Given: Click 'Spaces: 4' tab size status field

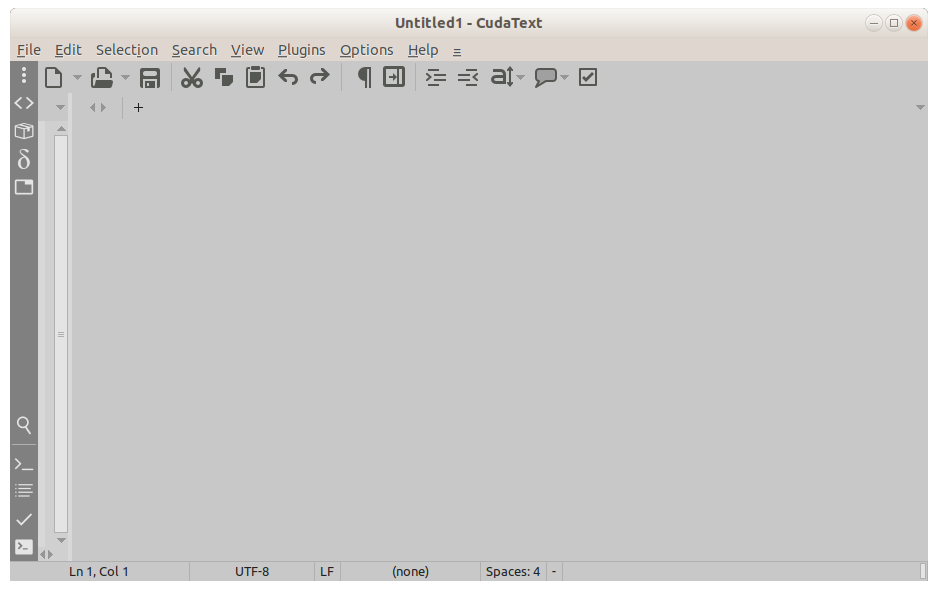Looking at the screenshot, I should (513, 572).
